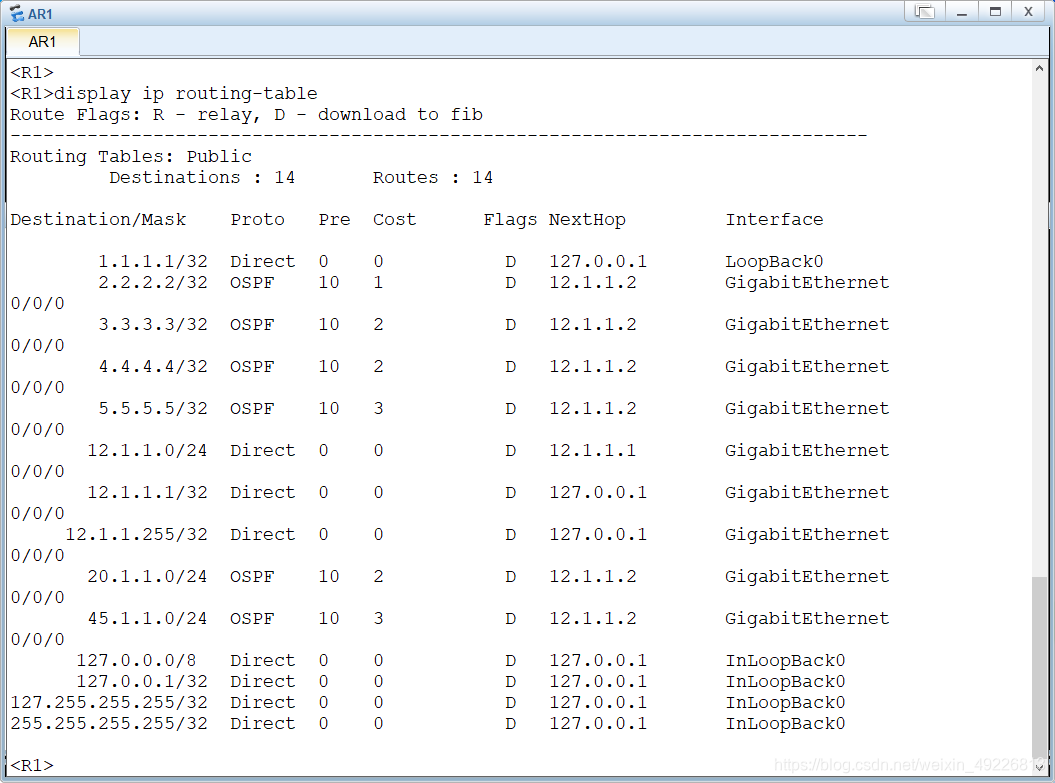Click destination 255.255.255.255/32

(109, 723)
